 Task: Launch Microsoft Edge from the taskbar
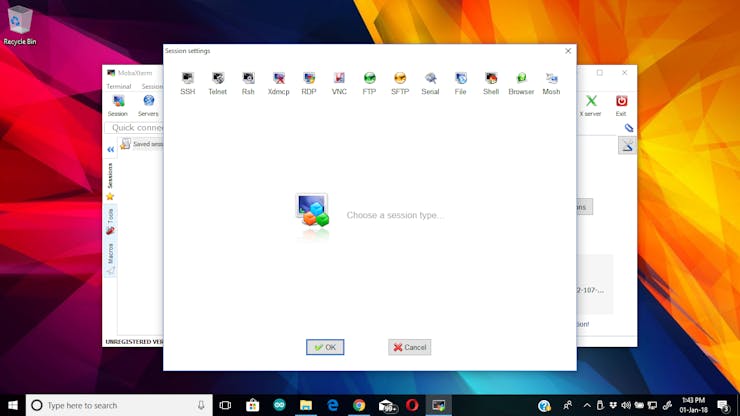333,405
